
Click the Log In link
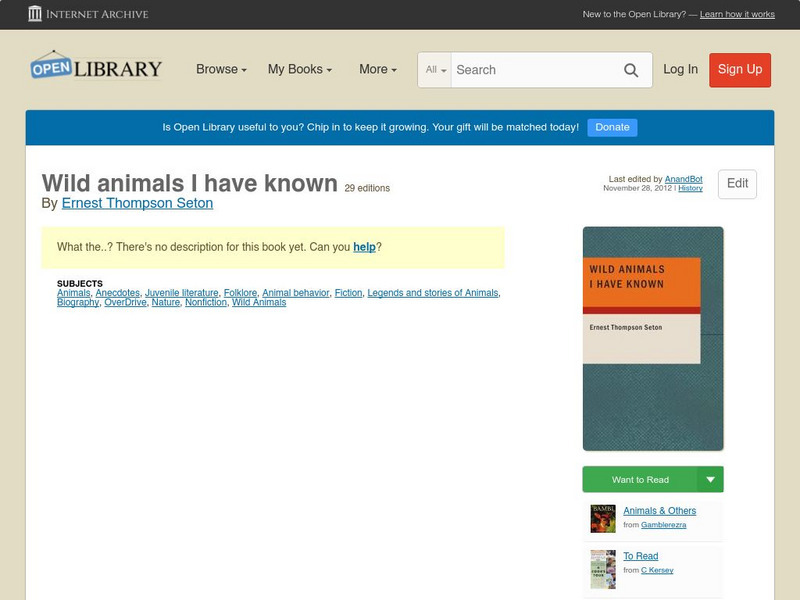coord(679,70)
